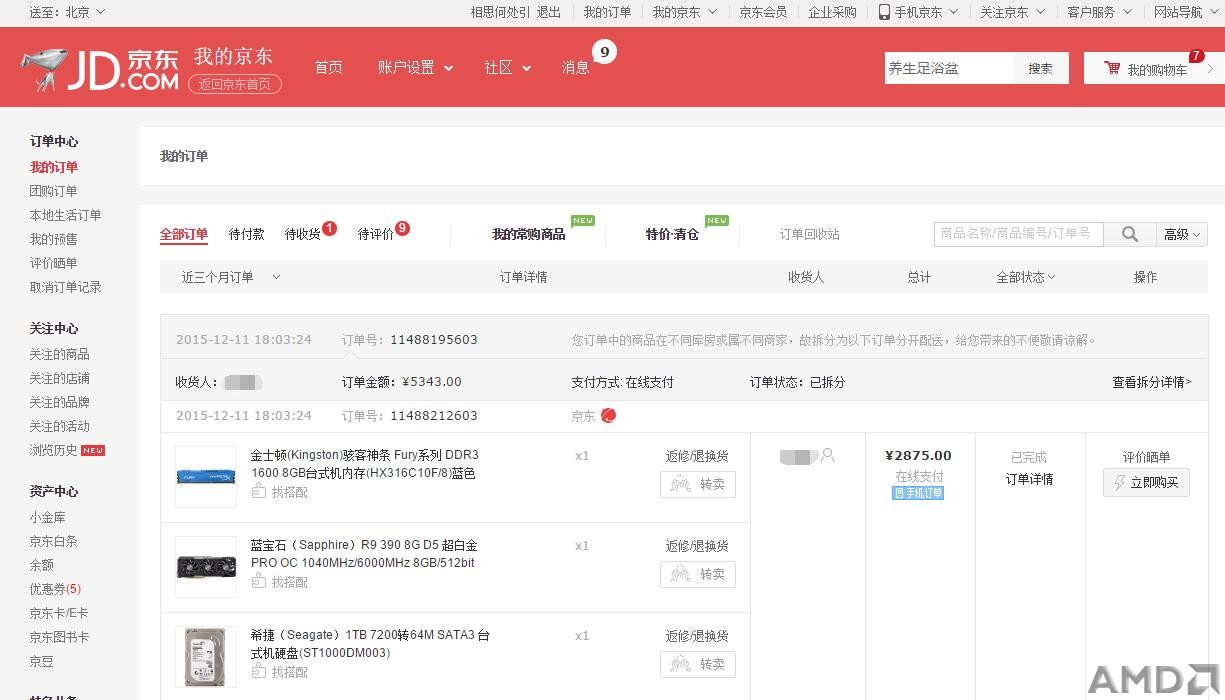The height and width of the screenshot is (700, 1225).
Task: Click 退出 to log out
Action: (549, 12)
